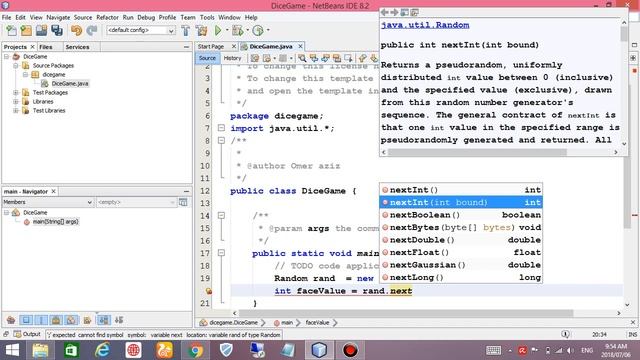This screenshot has height=360, width=640.
Task: Open the Debug Project dropdown arrow
Action: pos(247,30)
